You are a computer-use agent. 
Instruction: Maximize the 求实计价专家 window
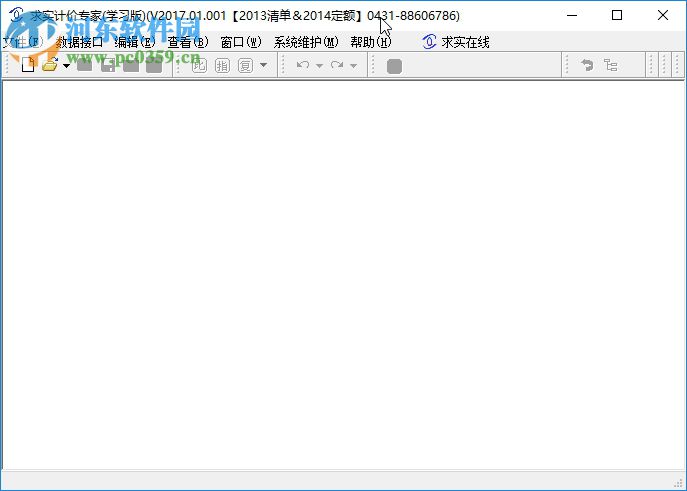[617, 15]
